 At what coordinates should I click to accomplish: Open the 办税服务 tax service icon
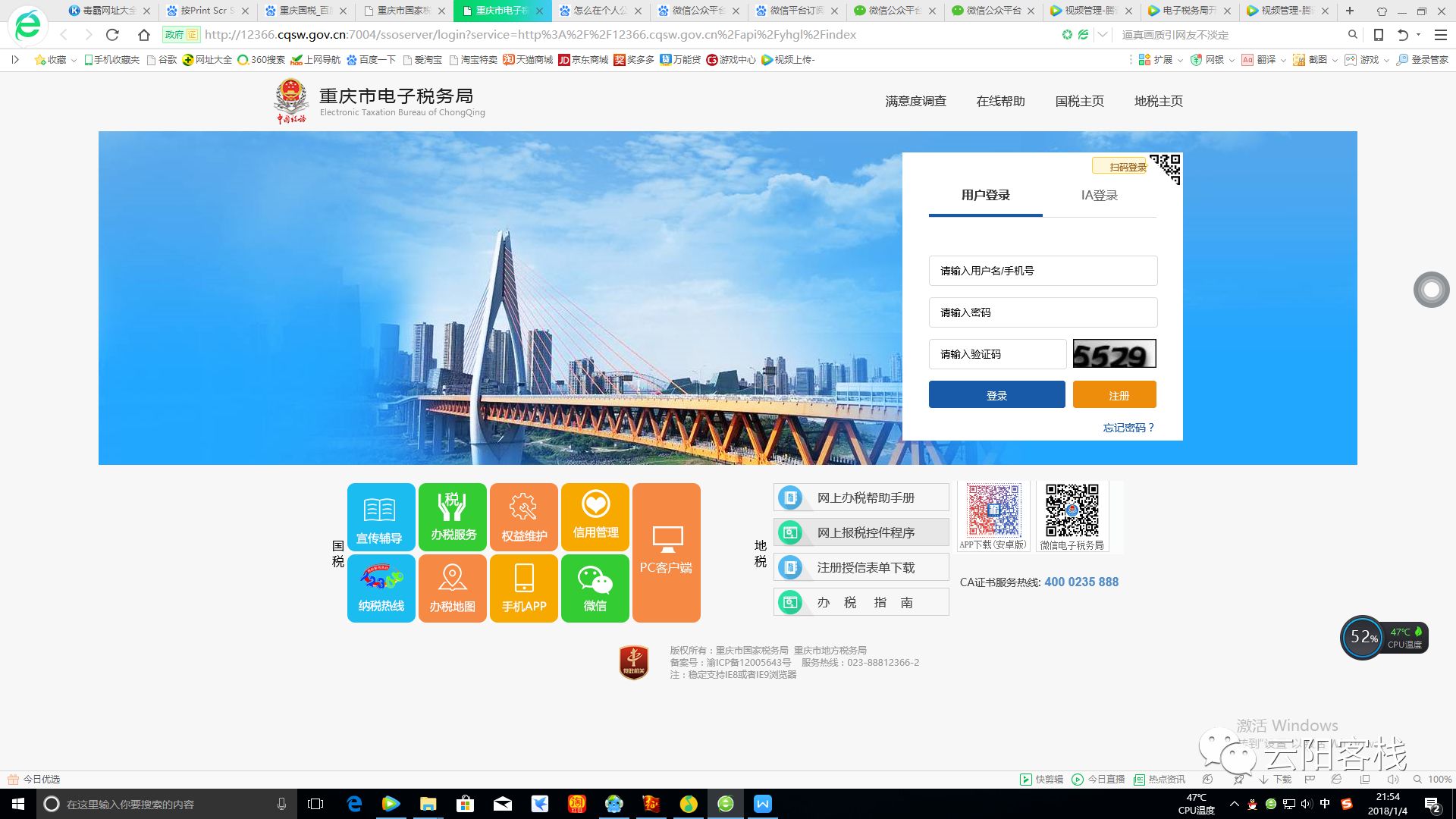tap(452, 517)
